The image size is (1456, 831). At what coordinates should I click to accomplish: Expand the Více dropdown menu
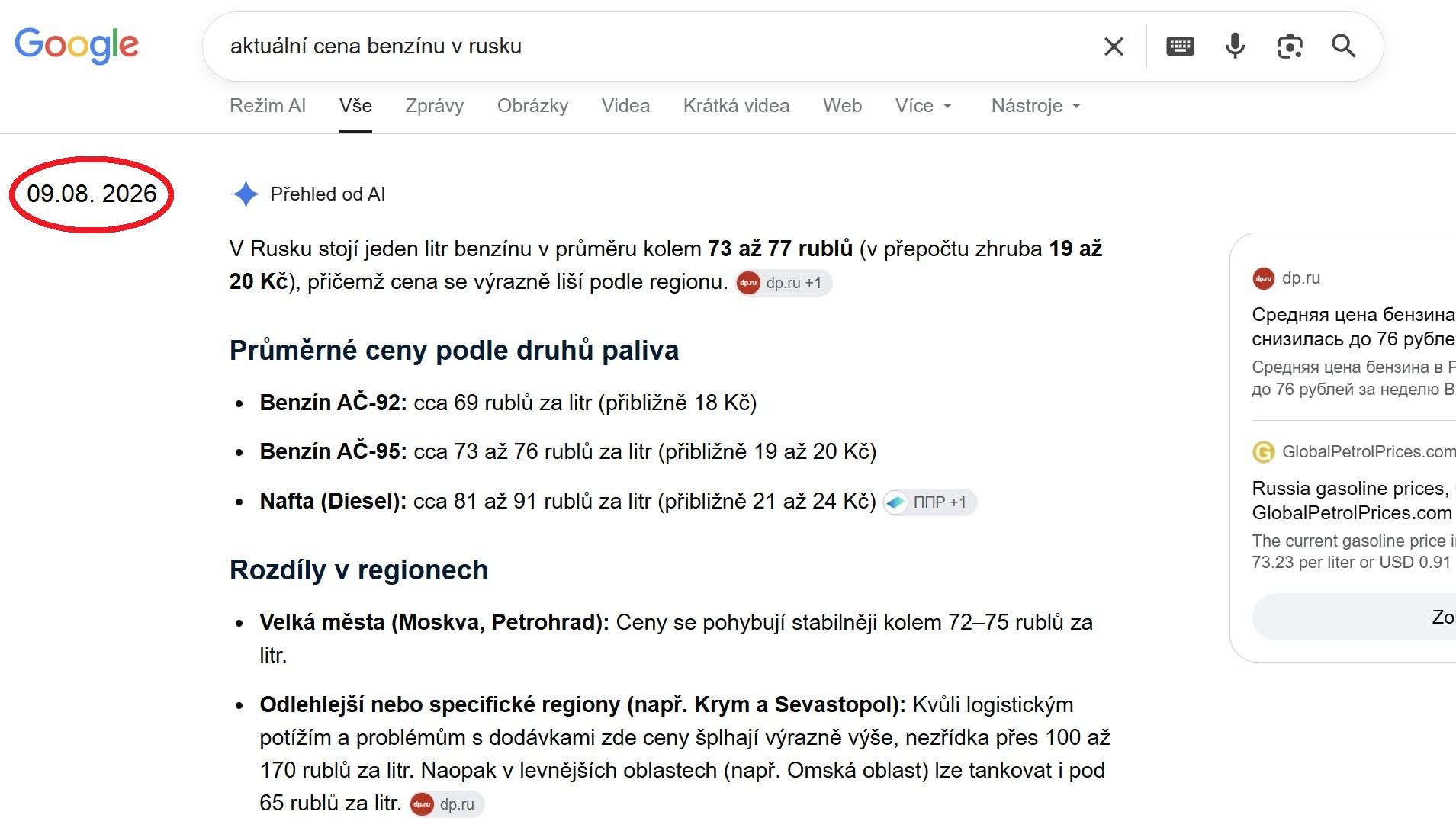coord(924,106)
